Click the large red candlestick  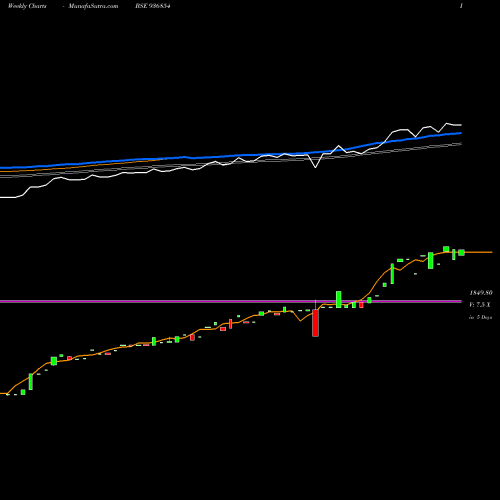click(x=315, y=323)
